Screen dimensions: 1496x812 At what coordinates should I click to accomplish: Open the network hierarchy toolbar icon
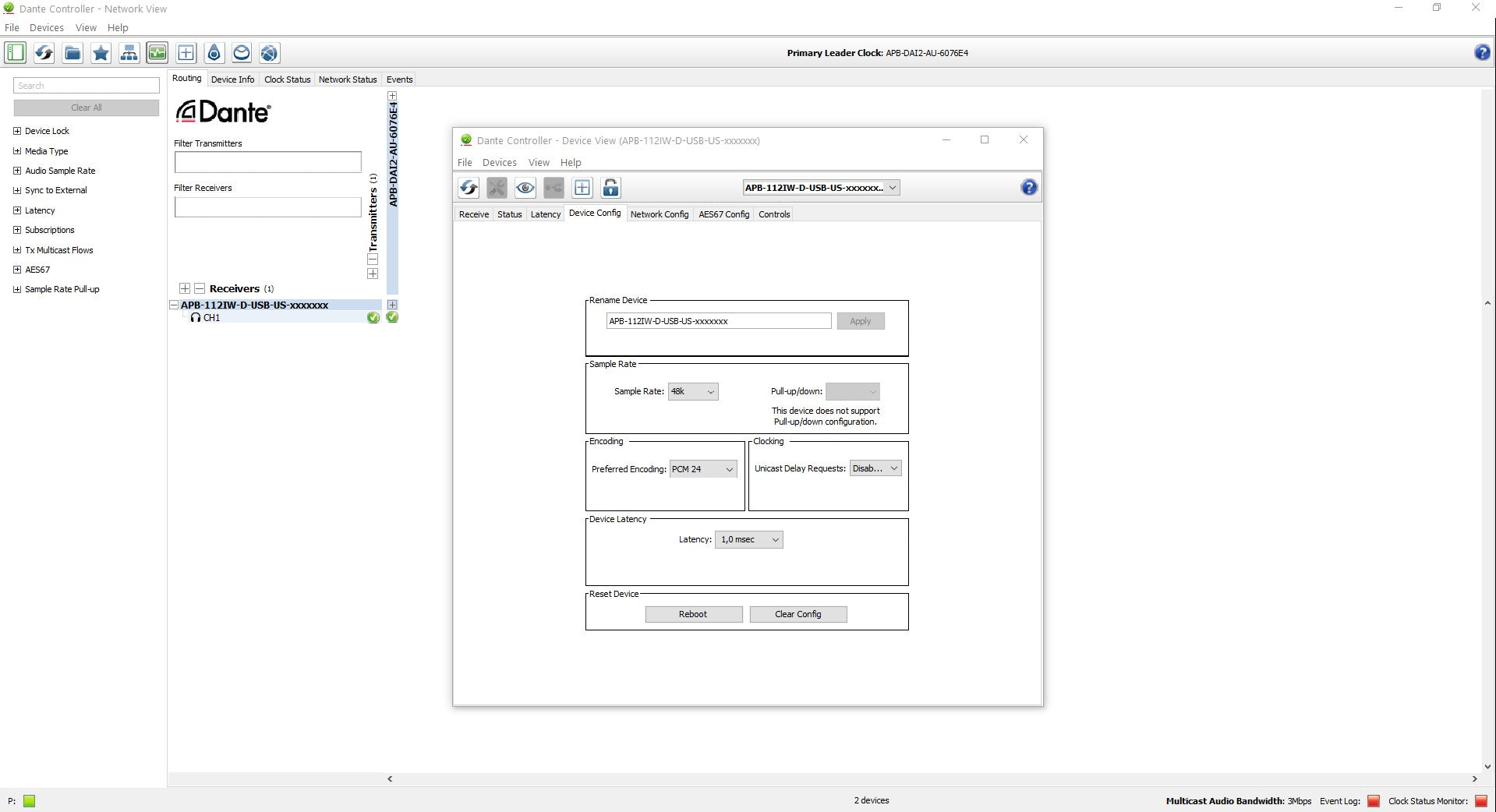(x=129, y=53)
